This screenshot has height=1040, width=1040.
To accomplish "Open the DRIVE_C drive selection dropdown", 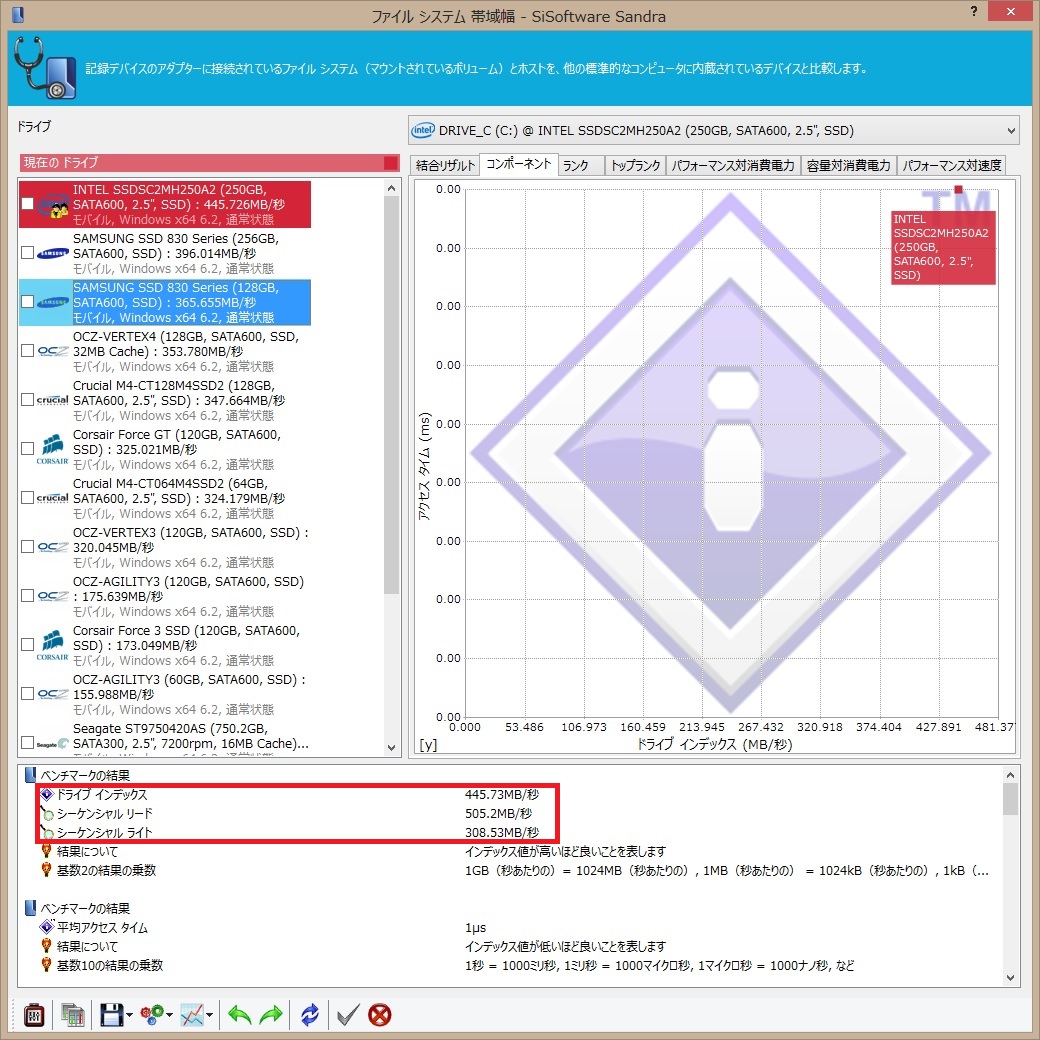I will (713, 131).
